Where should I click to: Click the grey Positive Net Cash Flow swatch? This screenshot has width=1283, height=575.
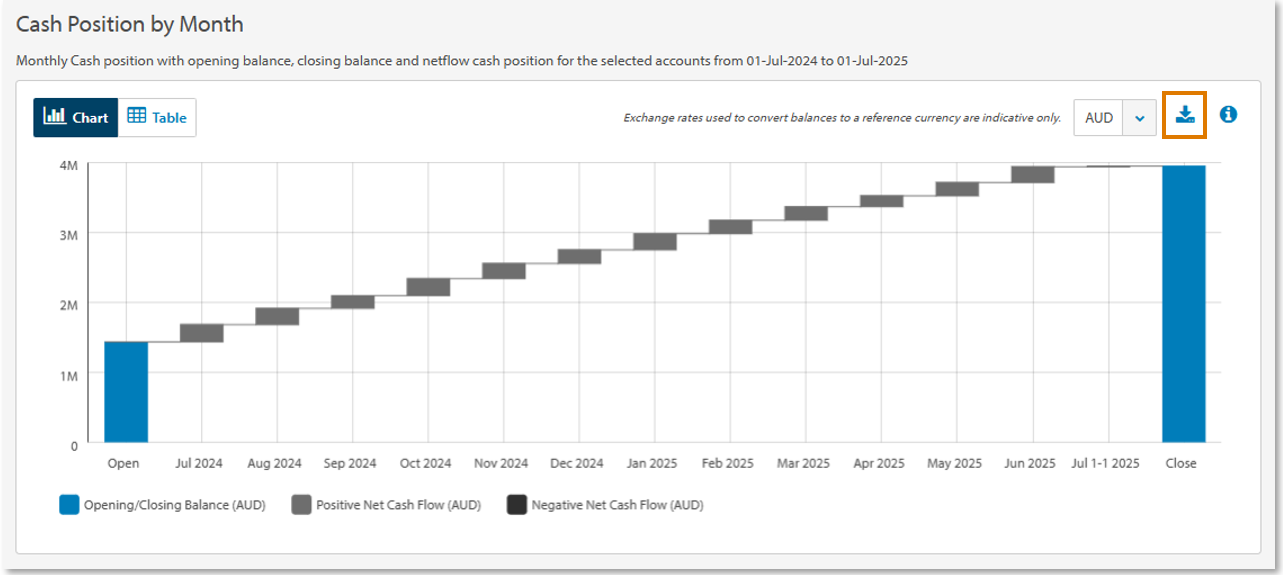pos(301,505)
